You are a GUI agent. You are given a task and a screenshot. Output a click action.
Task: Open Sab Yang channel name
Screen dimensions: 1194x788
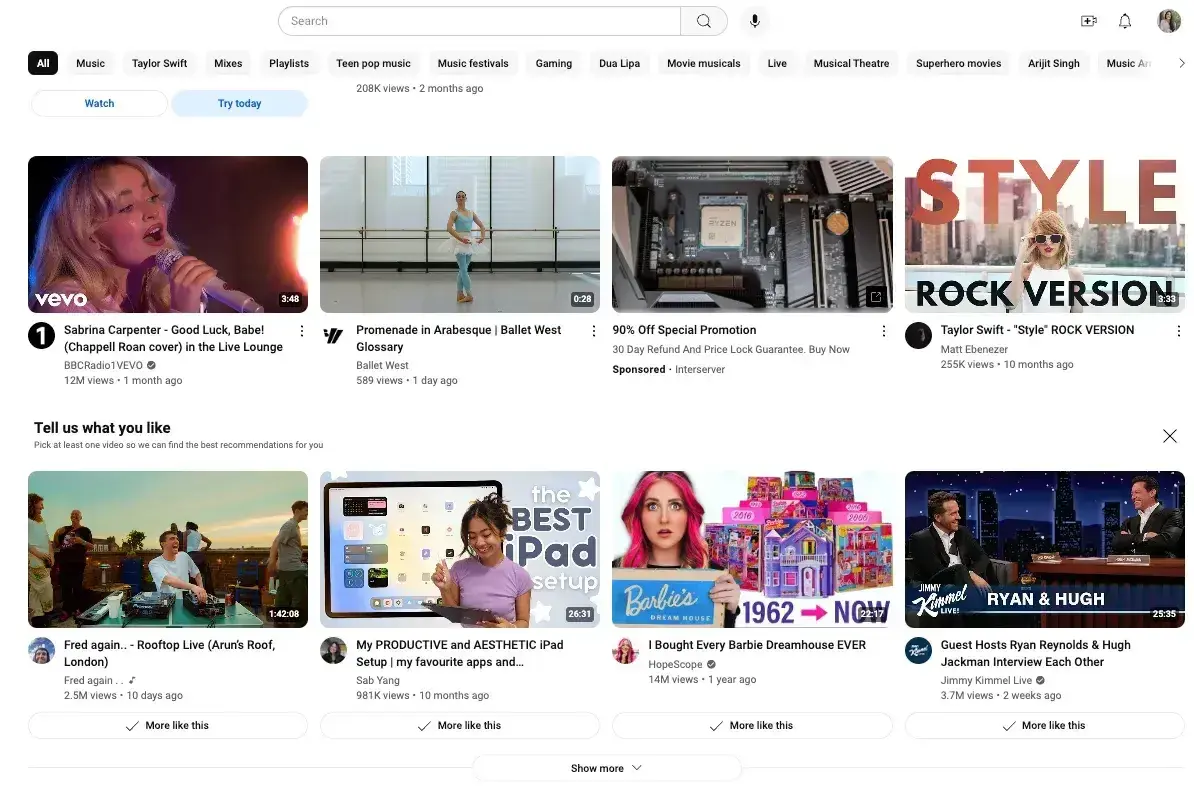(x=378, y=681)
